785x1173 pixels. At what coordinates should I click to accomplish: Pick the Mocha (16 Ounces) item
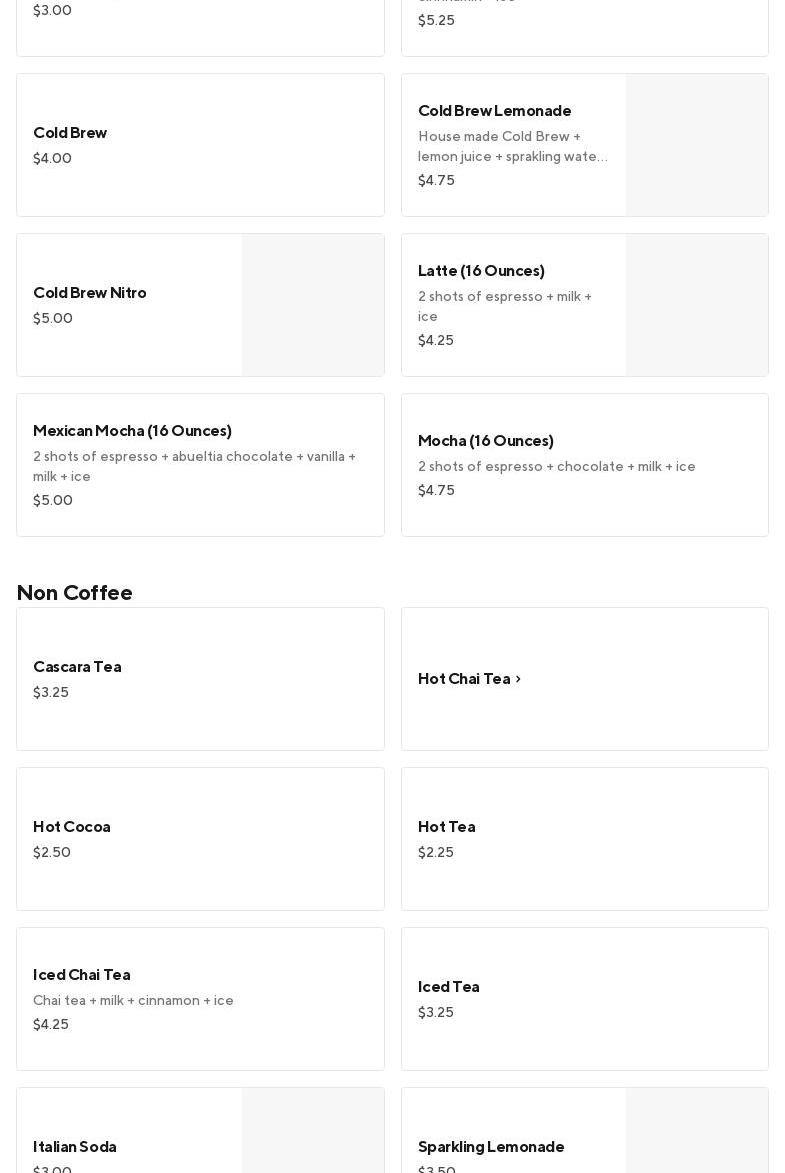pyautogui.click(x=485, y=441)
